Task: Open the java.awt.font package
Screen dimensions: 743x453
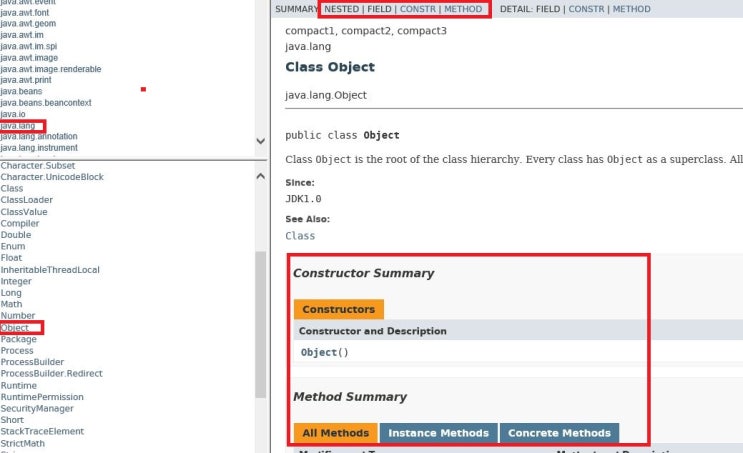Action: (25, 13)
